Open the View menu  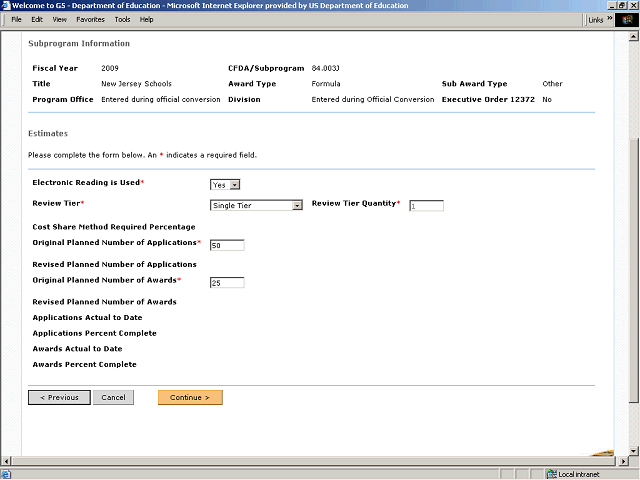point(60,20)
